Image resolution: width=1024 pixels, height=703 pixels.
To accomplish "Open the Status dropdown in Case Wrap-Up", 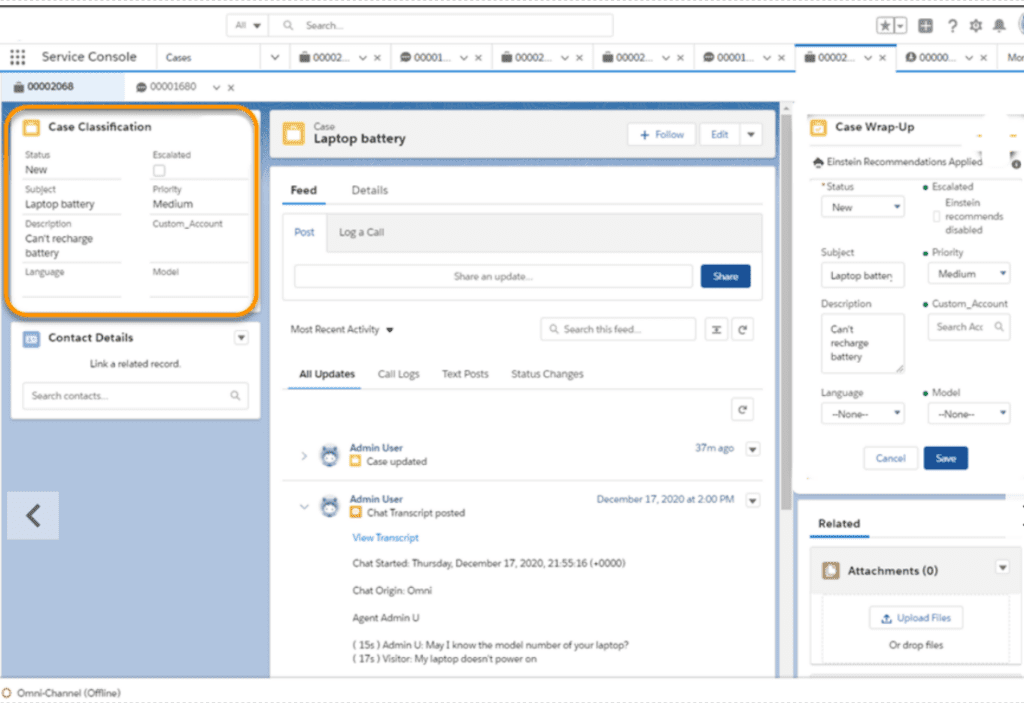I will click(x=863, y=207).
